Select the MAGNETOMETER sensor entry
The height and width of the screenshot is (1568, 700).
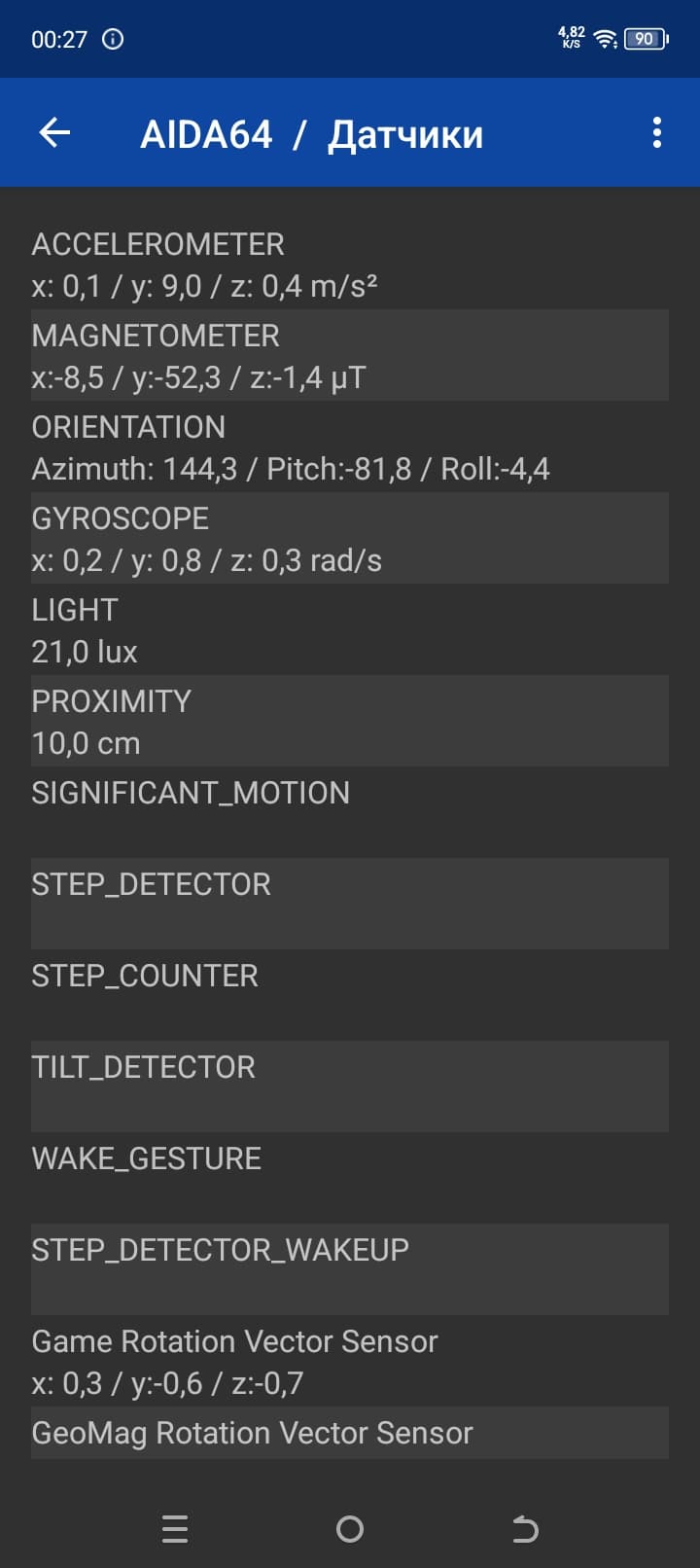(350, 356)
